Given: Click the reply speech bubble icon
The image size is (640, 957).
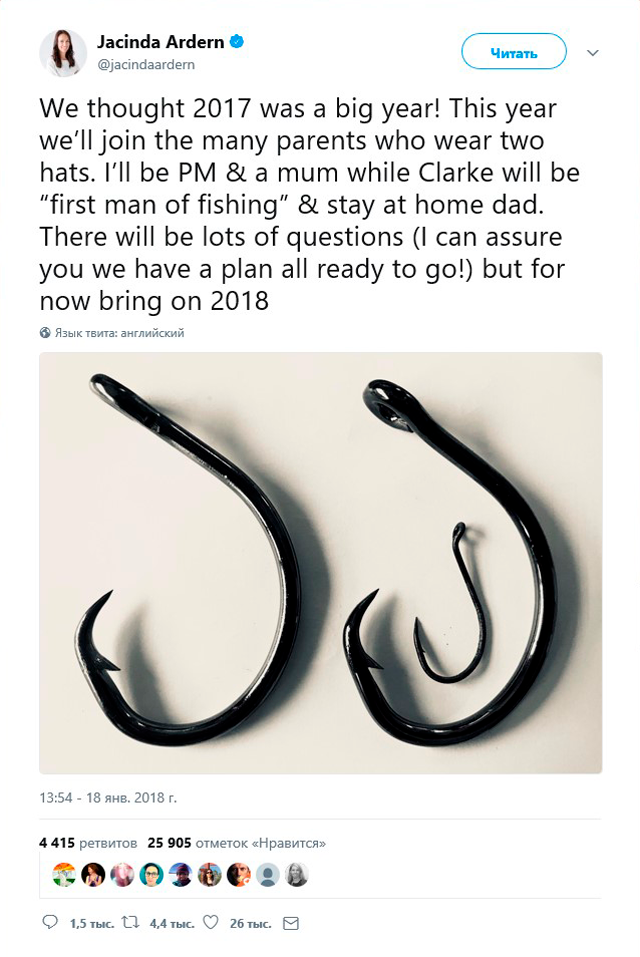Looking at the screenshot, I should pyautogui.click(x=50, y=922).
